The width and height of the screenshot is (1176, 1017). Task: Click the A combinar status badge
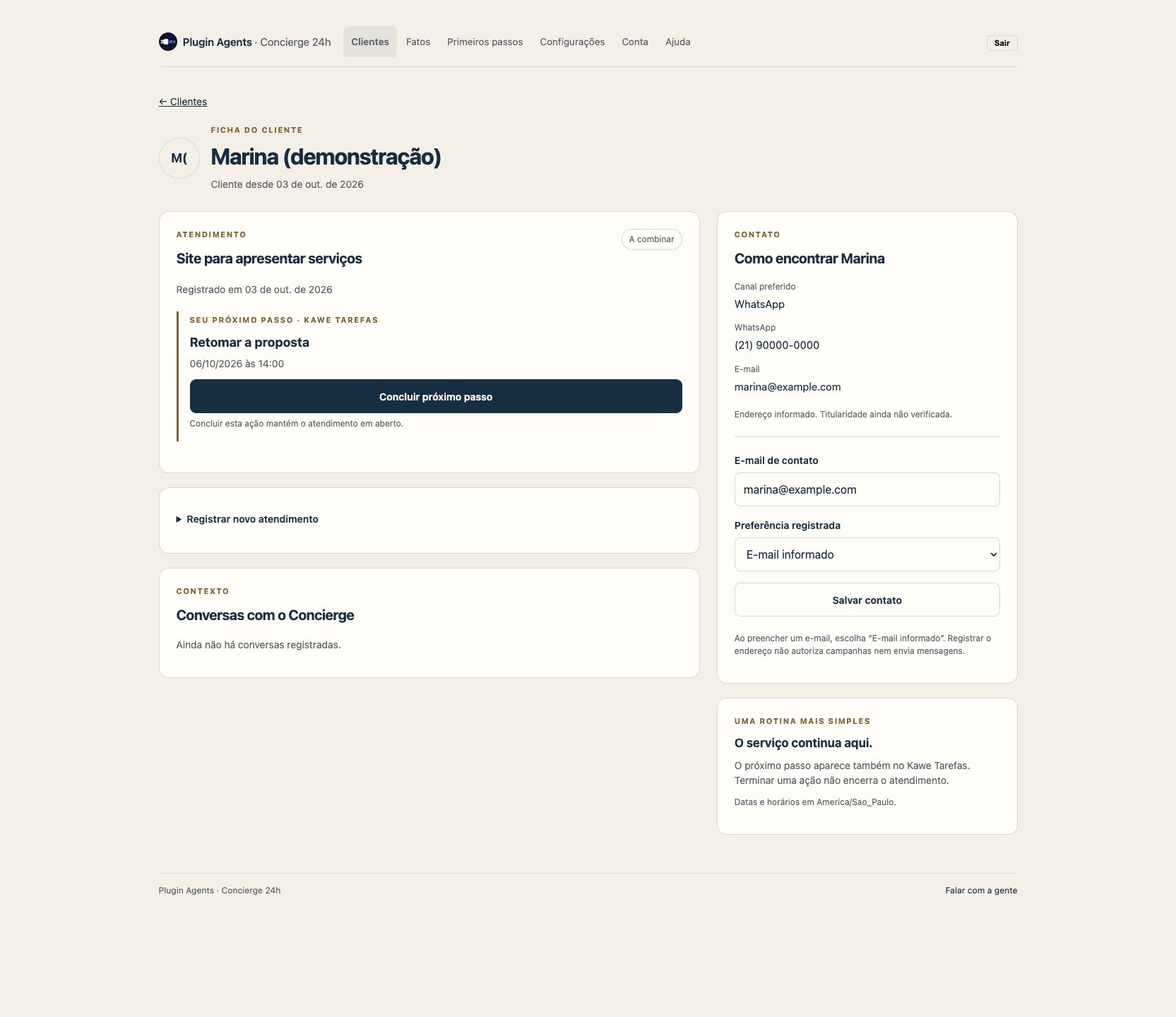tap(651, 239)
